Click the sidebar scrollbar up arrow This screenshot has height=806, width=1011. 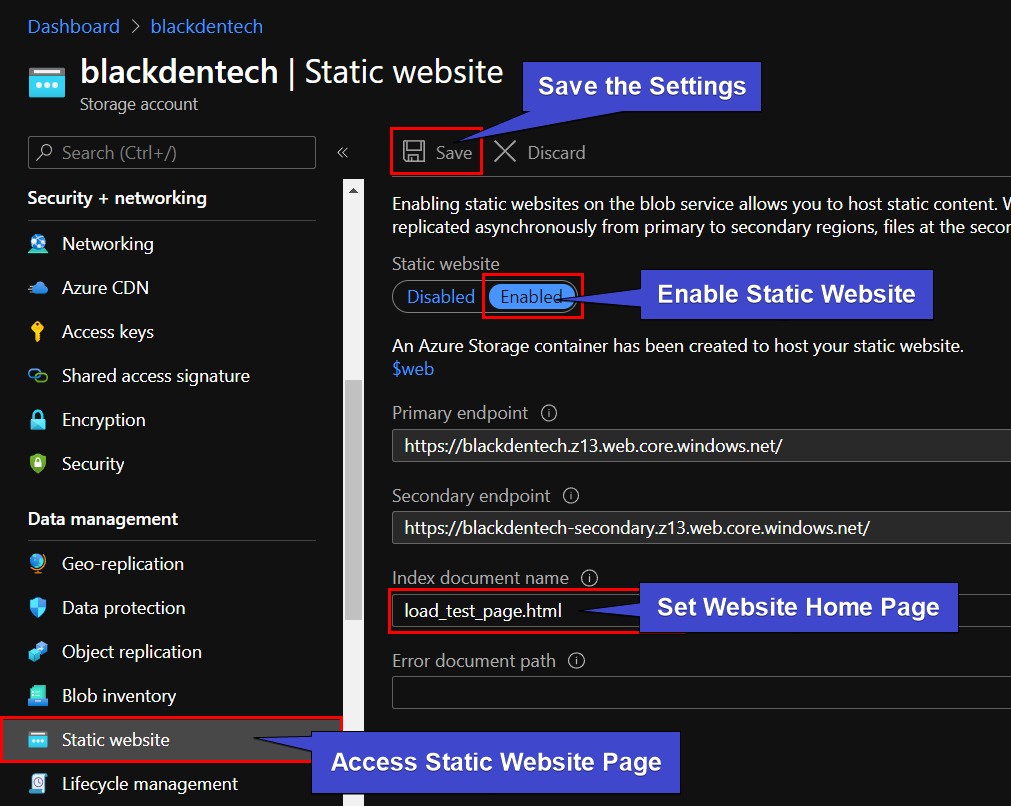[353, 190]
